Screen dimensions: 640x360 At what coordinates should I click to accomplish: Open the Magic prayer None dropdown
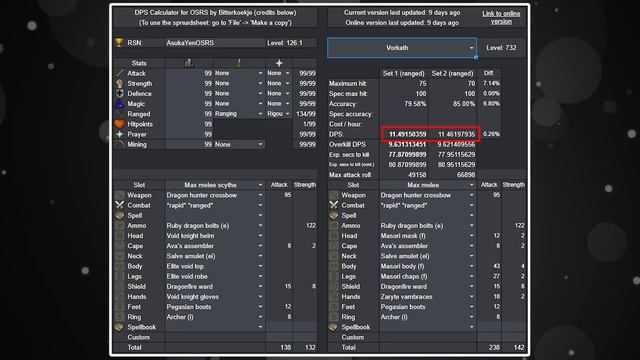[278, 104]
